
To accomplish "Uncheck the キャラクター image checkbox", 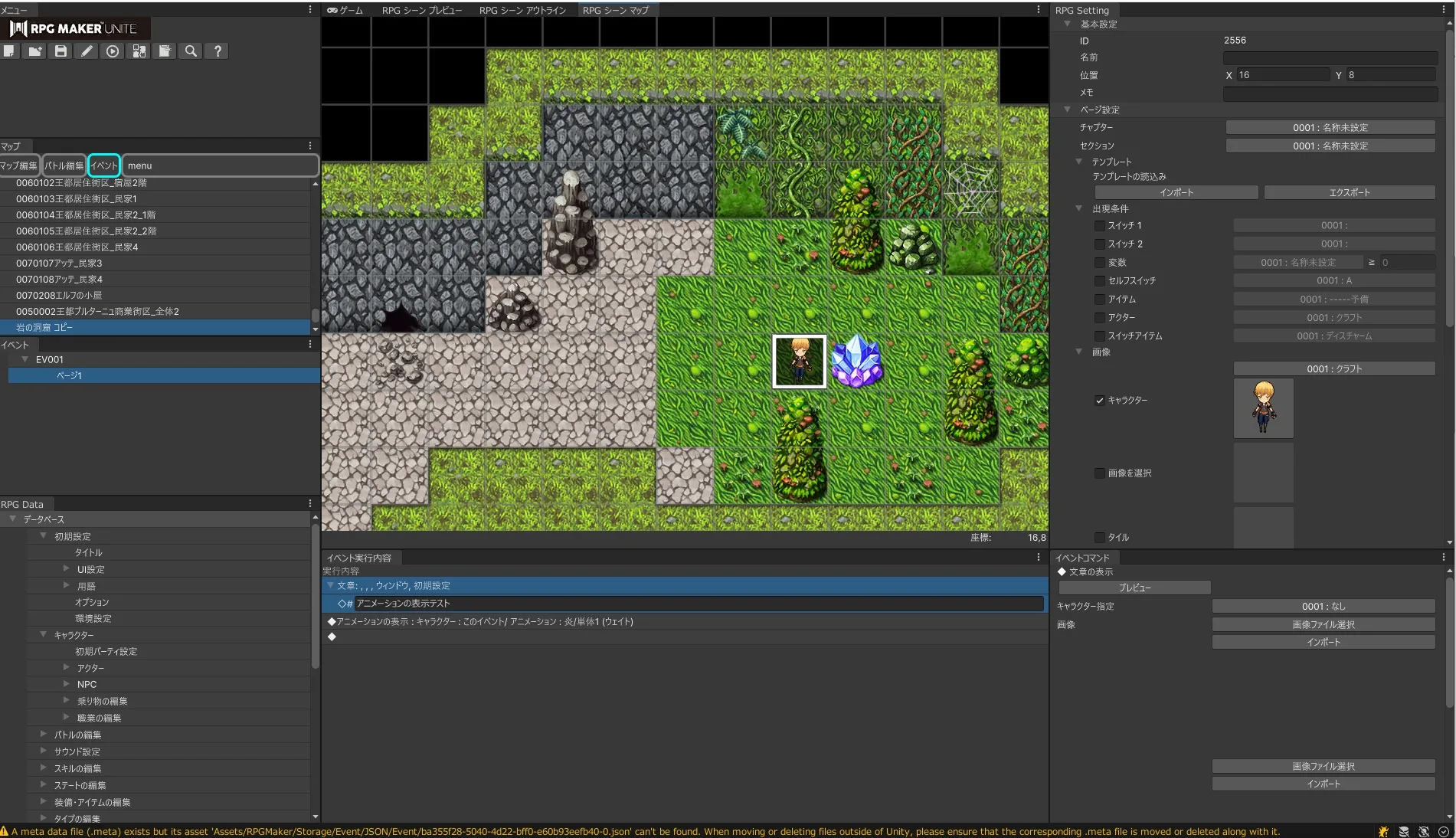I will point(1099,401).
